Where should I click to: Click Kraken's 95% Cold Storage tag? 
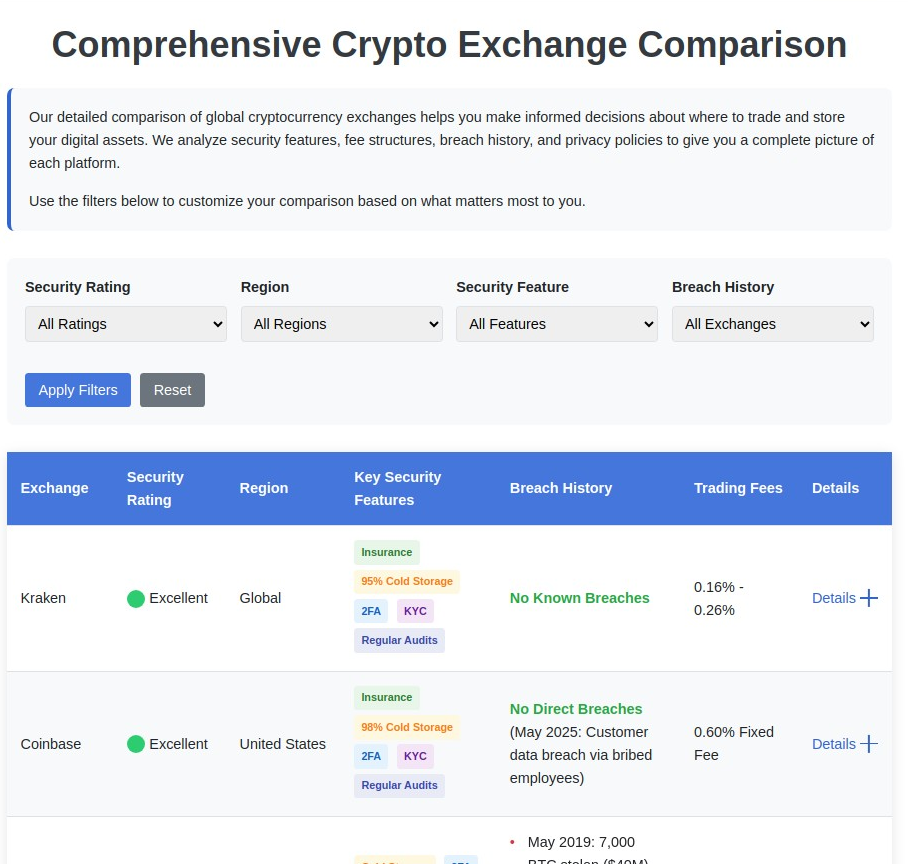(x=407, y=581)
